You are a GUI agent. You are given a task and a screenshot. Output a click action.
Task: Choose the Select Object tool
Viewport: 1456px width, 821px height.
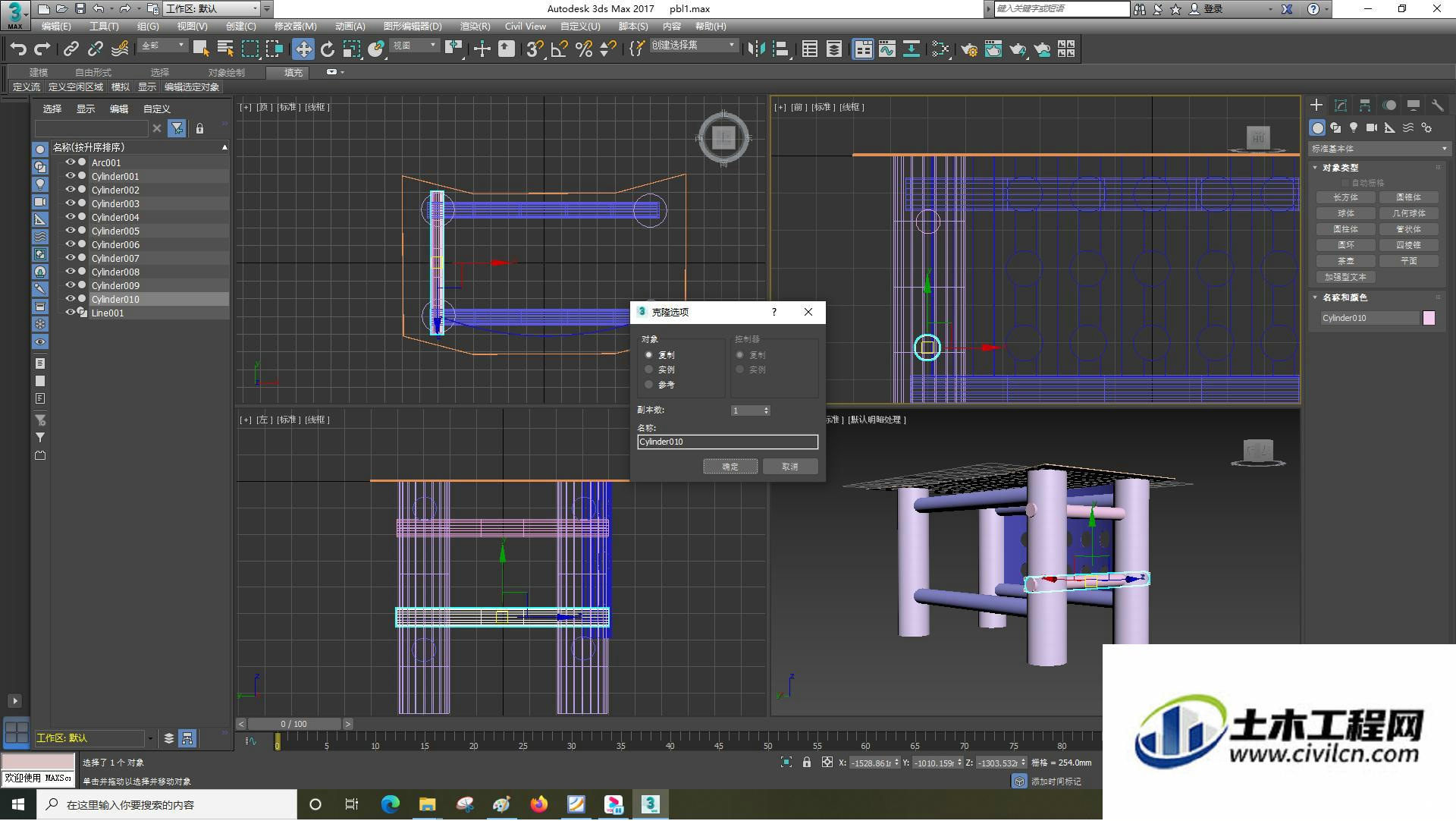tap(201, 49)
